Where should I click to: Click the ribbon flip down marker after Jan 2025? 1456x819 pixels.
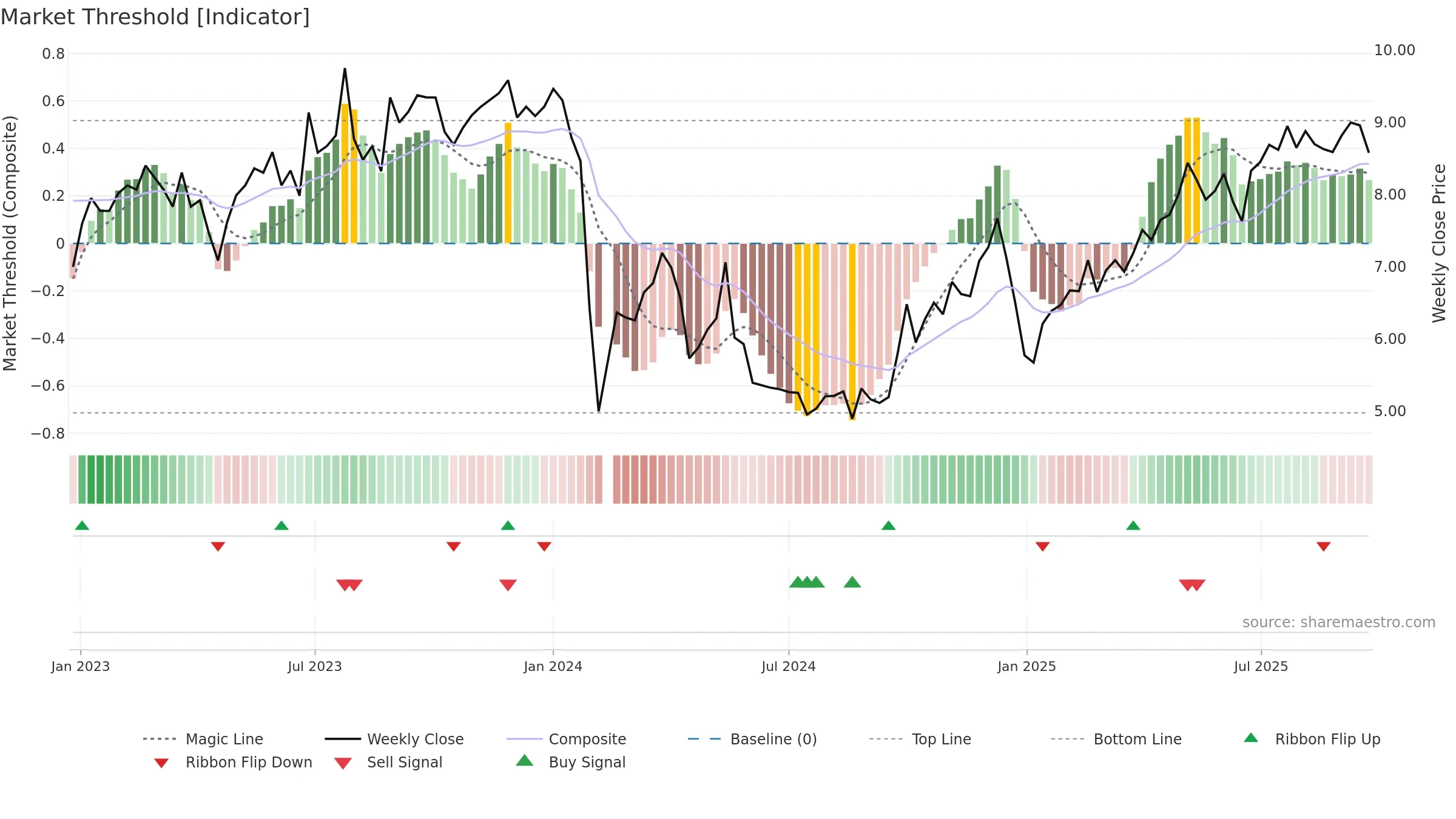tap(1042, 547)
